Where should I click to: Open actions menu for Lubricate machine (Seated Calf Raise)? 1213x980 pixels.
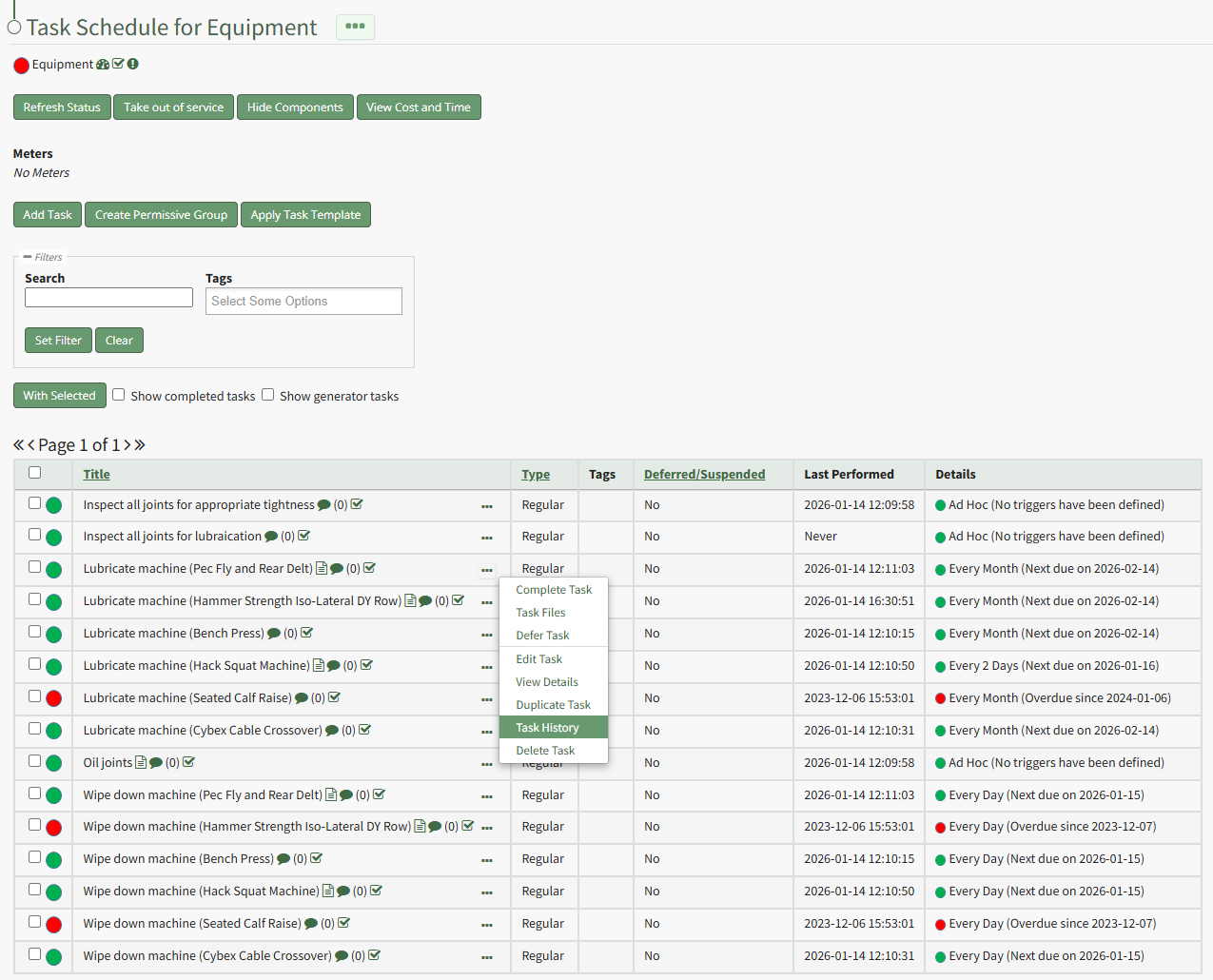487,699
